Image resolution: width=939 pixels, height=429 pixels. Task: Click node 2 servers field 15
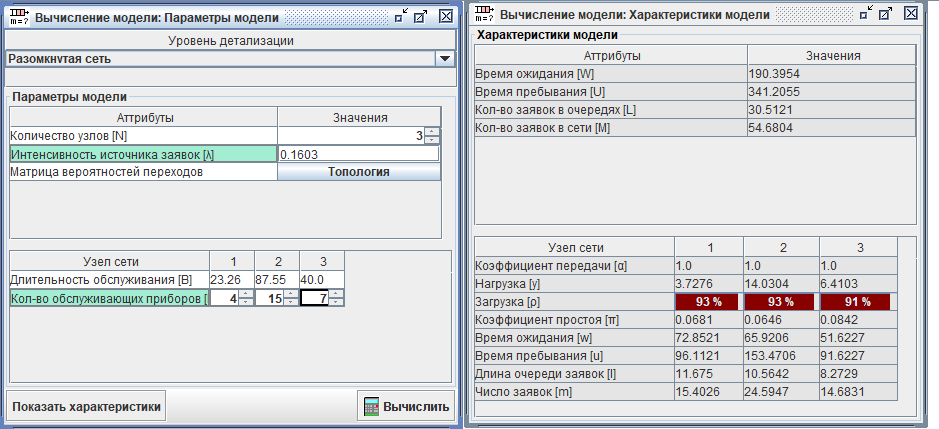point(269,298)
